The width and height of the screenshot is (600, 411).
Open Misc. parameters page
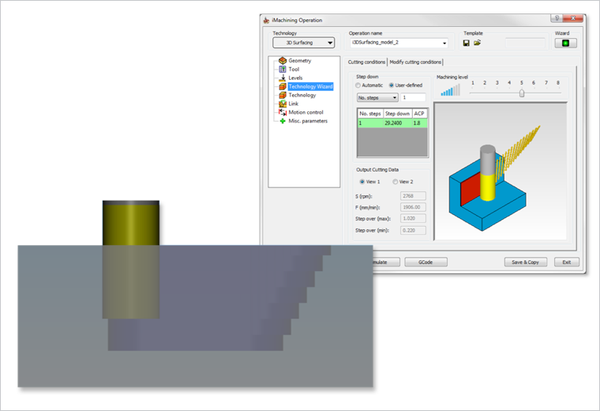pos(309,121)
